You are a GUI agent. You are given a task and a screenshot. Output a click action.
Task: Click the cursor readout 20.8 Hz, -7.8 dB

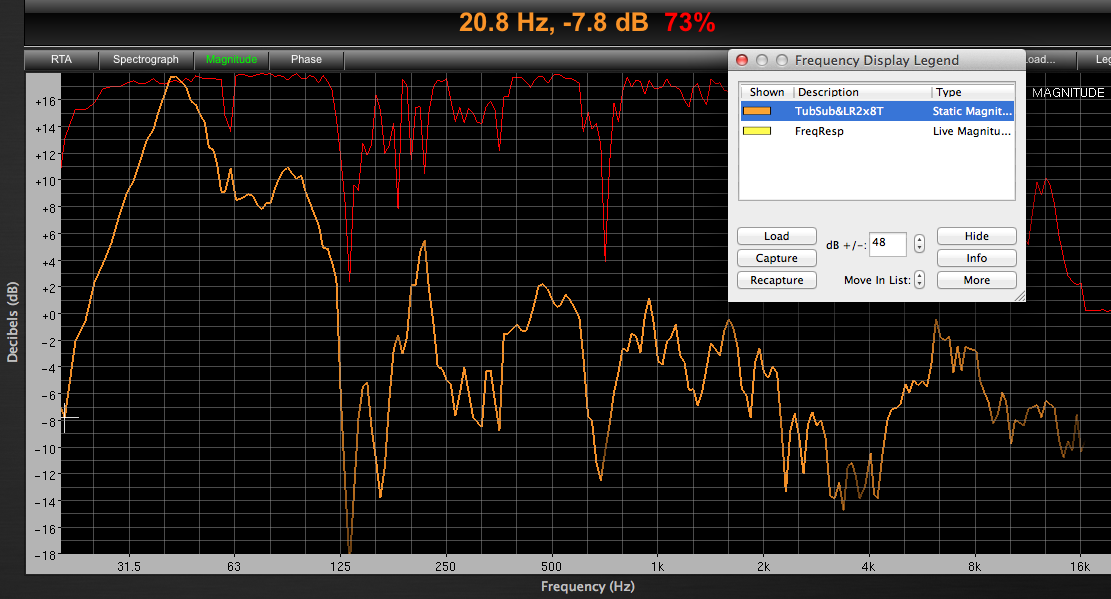click(x=553, y=23)
